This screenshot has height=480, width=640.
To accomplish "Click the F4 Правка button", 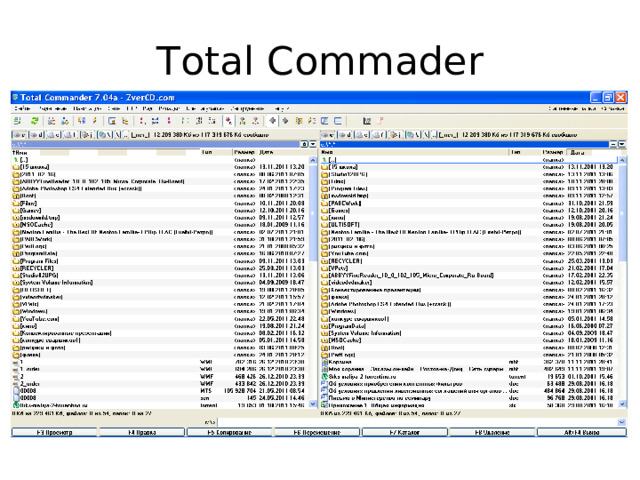I will pyautogui.click(x=142, y=432).
